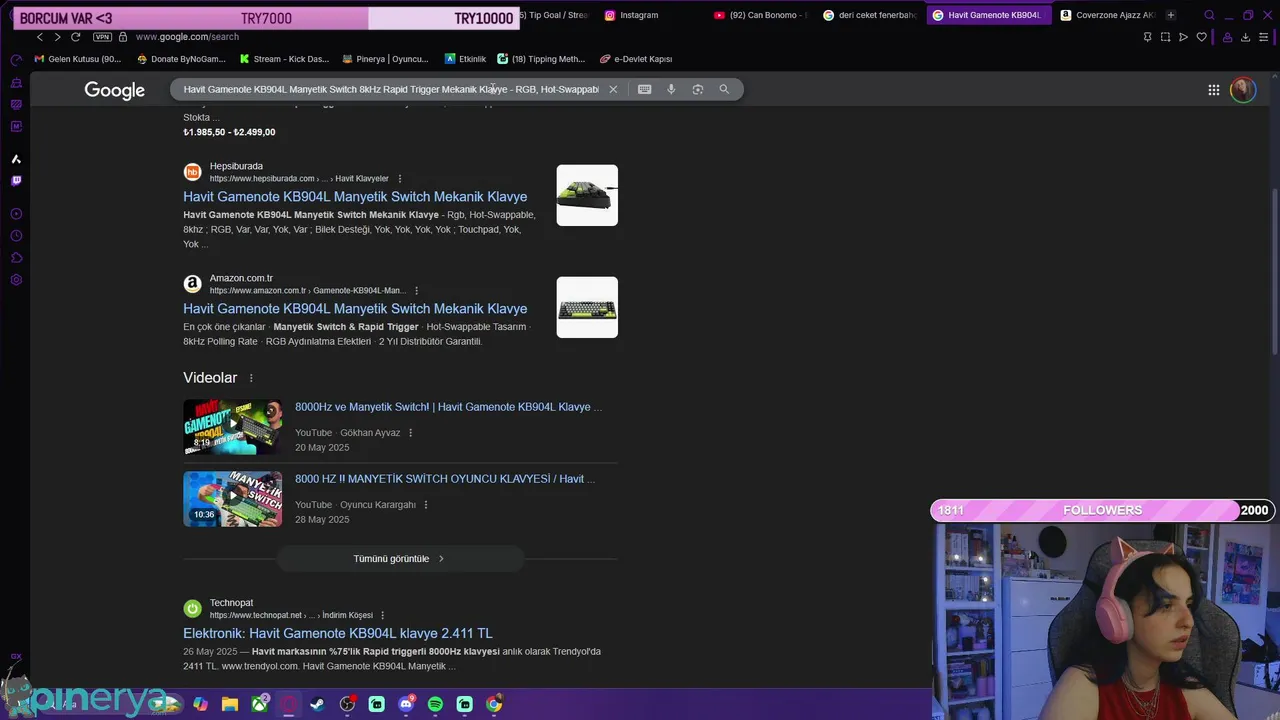Toggle the VPN badge in address bar

(x=102, y=37)
